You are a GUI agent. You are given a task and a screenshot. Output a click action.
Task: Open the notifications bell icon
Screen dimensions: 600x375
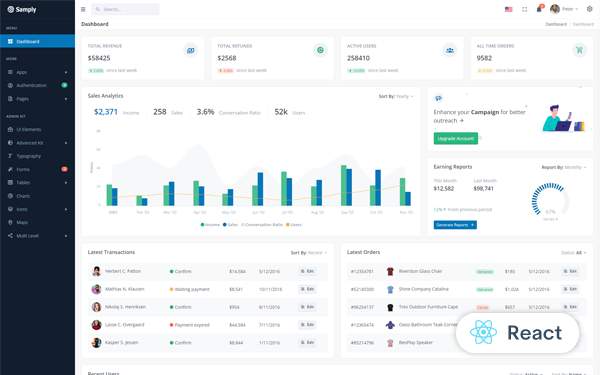coord(539,9)
